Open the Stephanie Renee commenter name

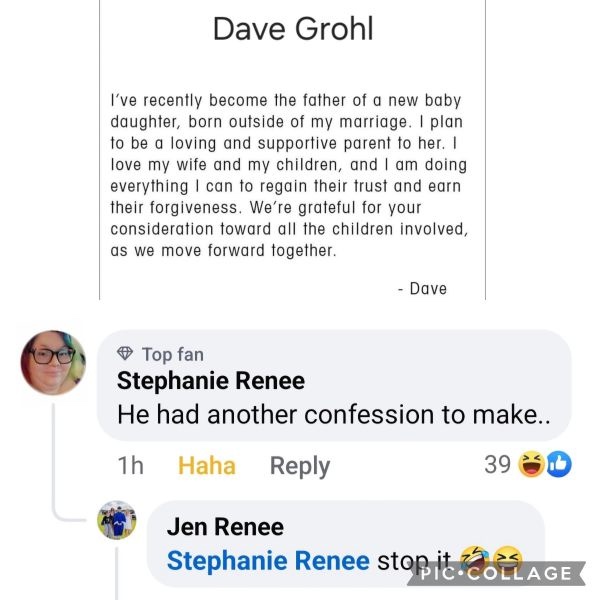coord(211,381)
